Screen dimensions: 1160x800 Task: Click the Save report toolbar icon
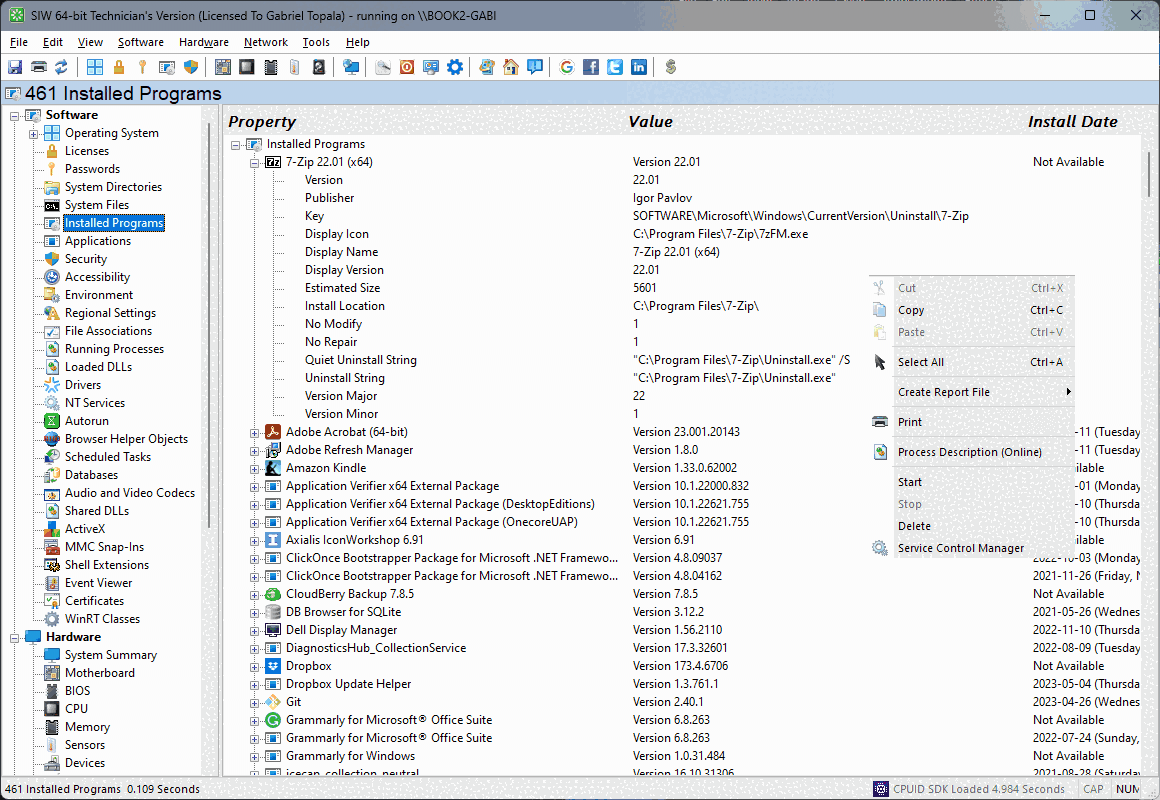[14, 67]
